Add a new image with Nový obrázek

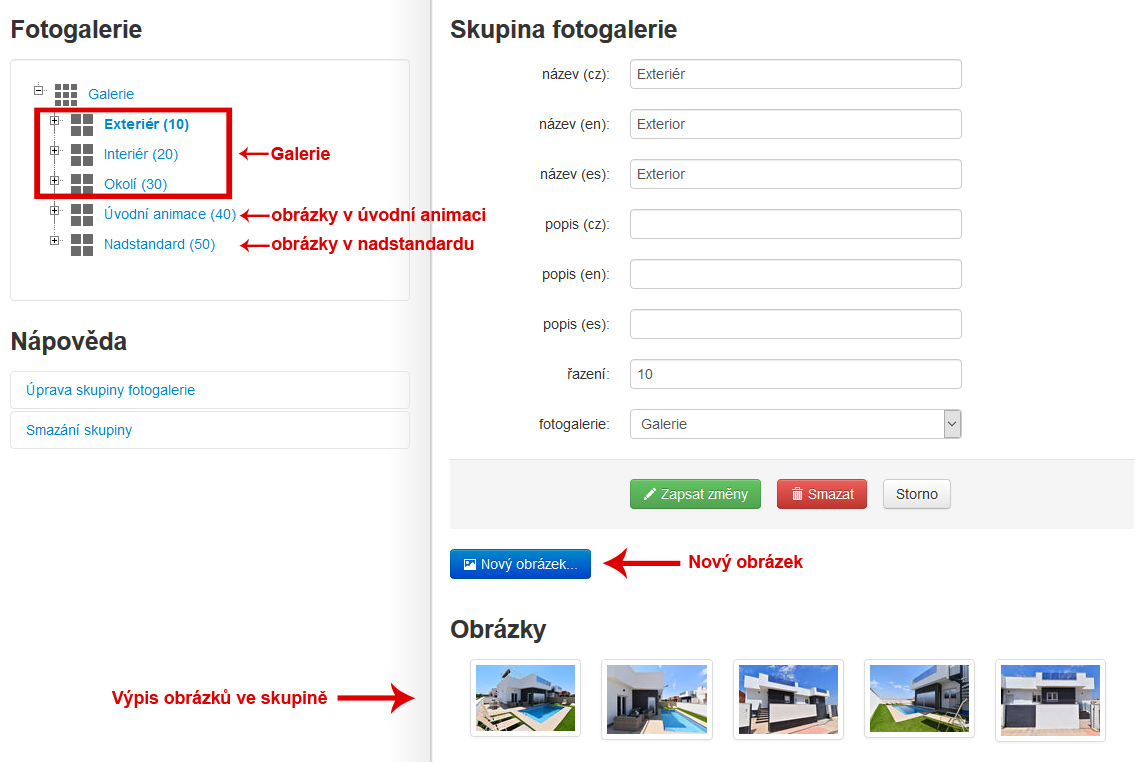[520, 564]
